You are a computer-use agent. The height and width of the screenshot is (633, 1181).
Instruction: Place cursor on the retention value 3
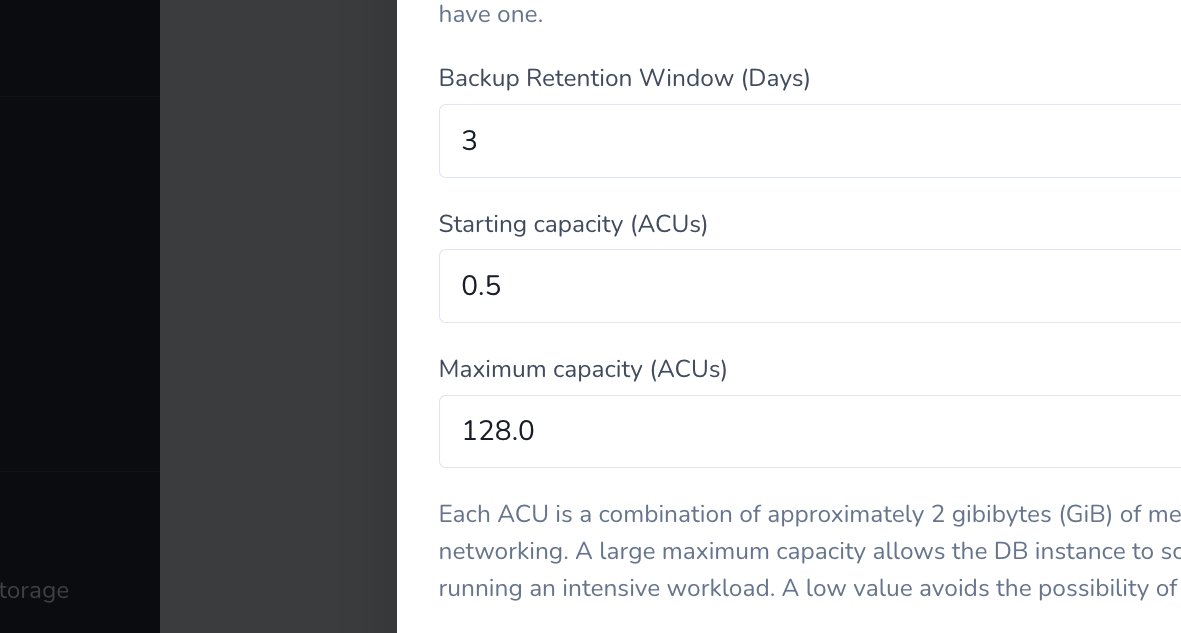(x=470, y=141)
